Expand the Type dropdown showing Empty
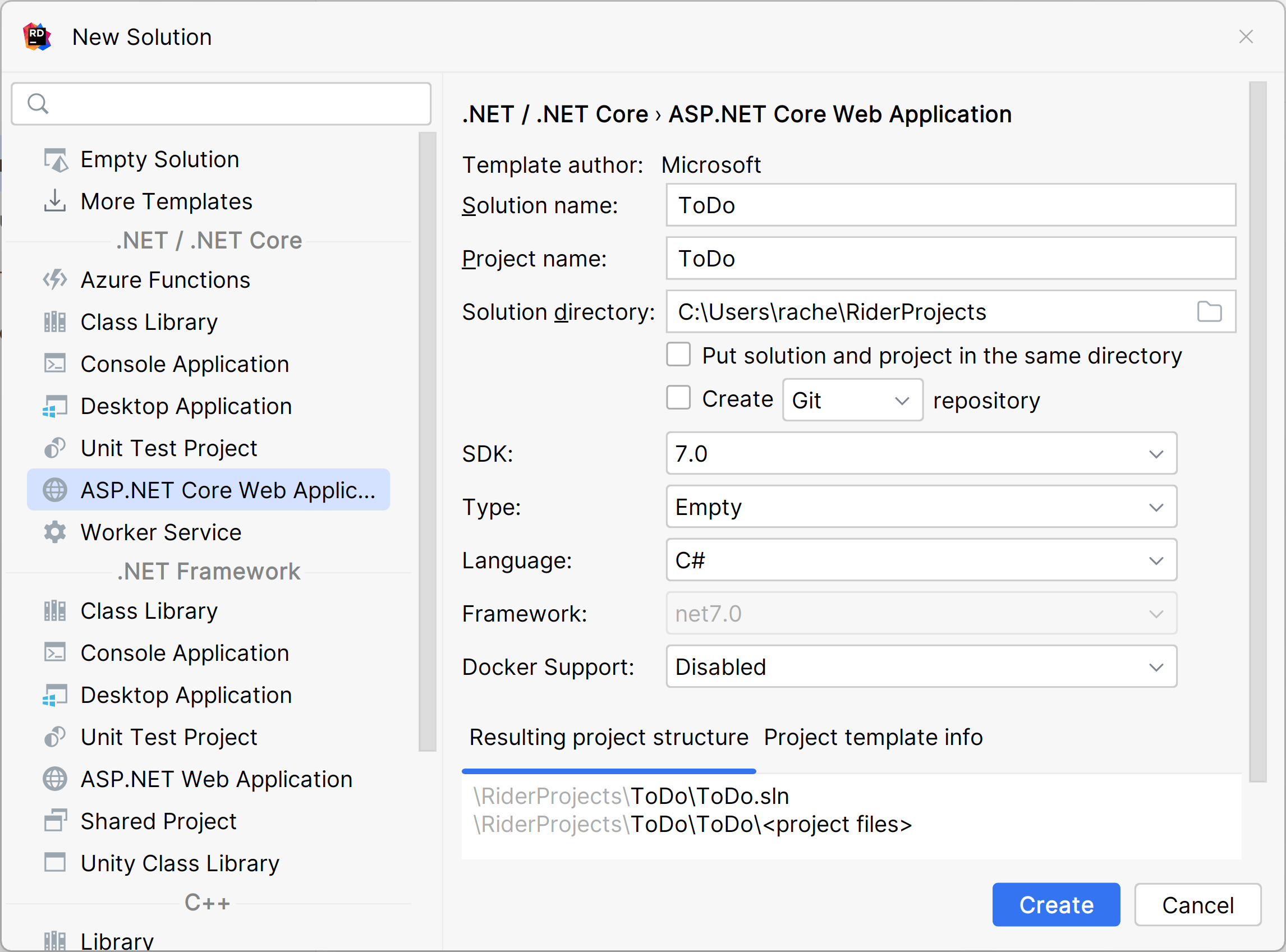This screenshot has height=952, width=1286. (x=1157, y=507)
